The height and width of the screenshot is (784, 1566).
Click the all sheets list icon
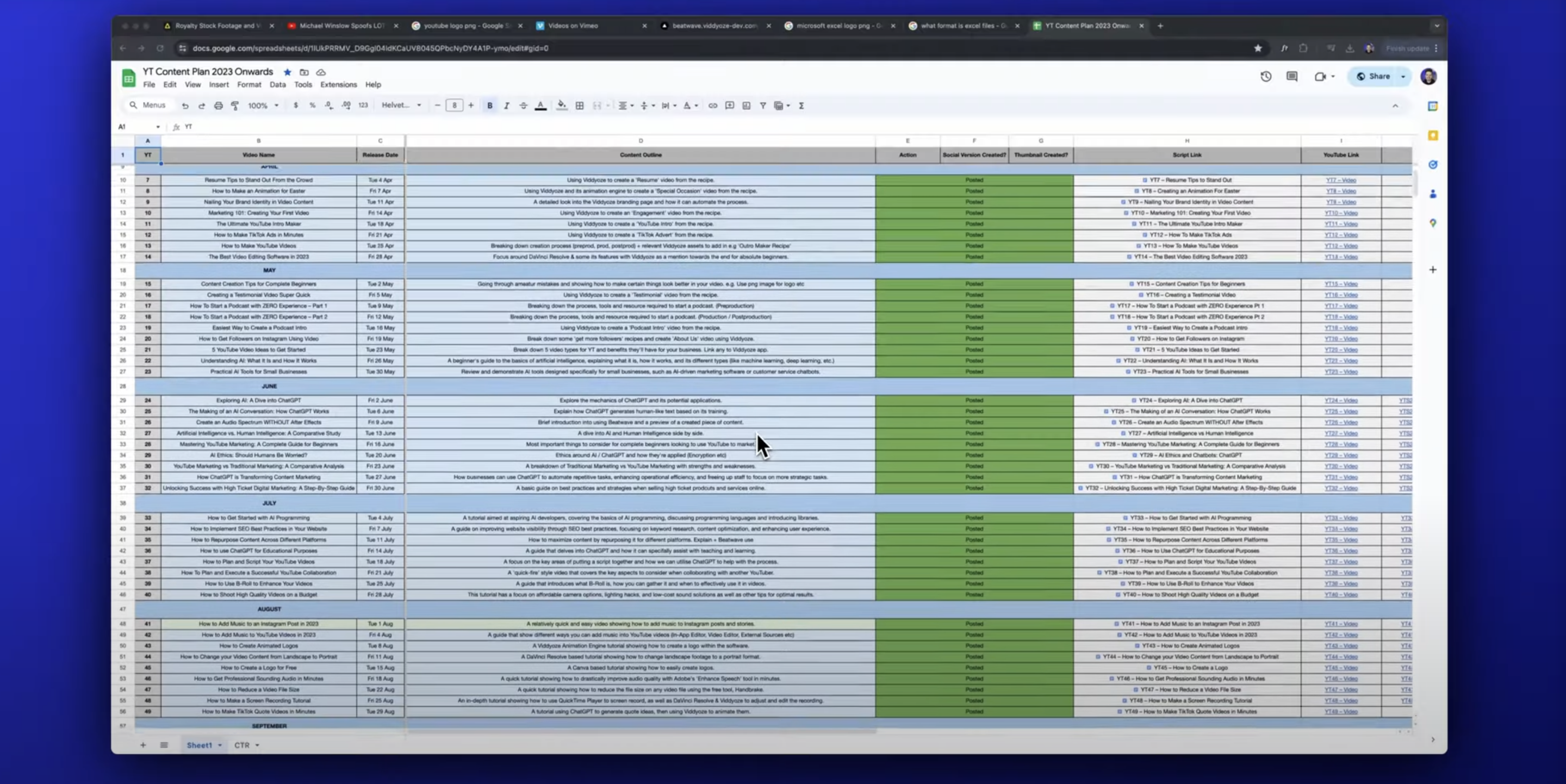tap(164, 745)
